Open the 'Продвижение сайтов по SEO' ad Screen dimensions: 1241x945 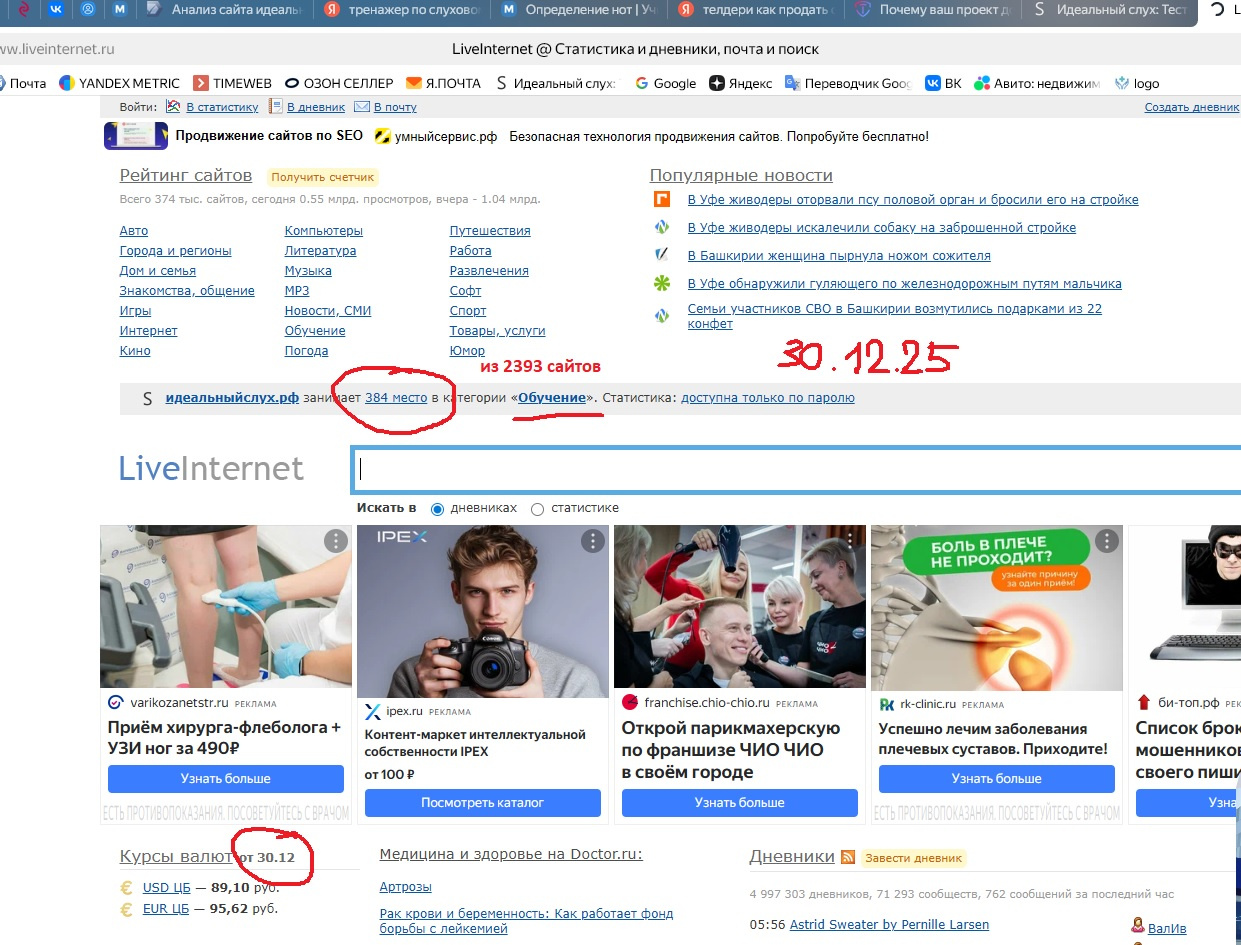tap(269, 136)
